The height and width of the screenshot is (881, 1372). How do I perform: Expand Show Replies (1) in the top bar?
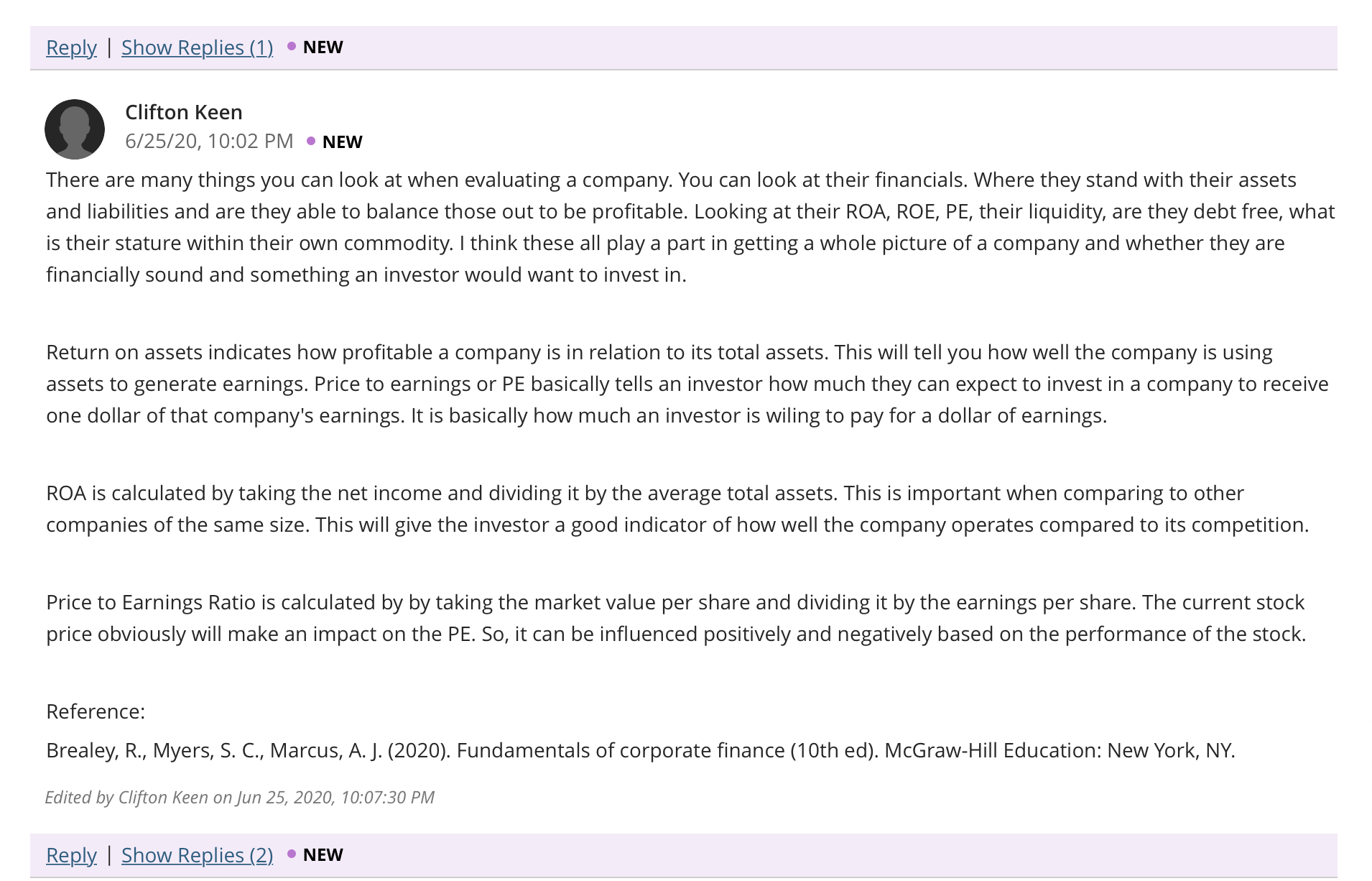[197, 47]
